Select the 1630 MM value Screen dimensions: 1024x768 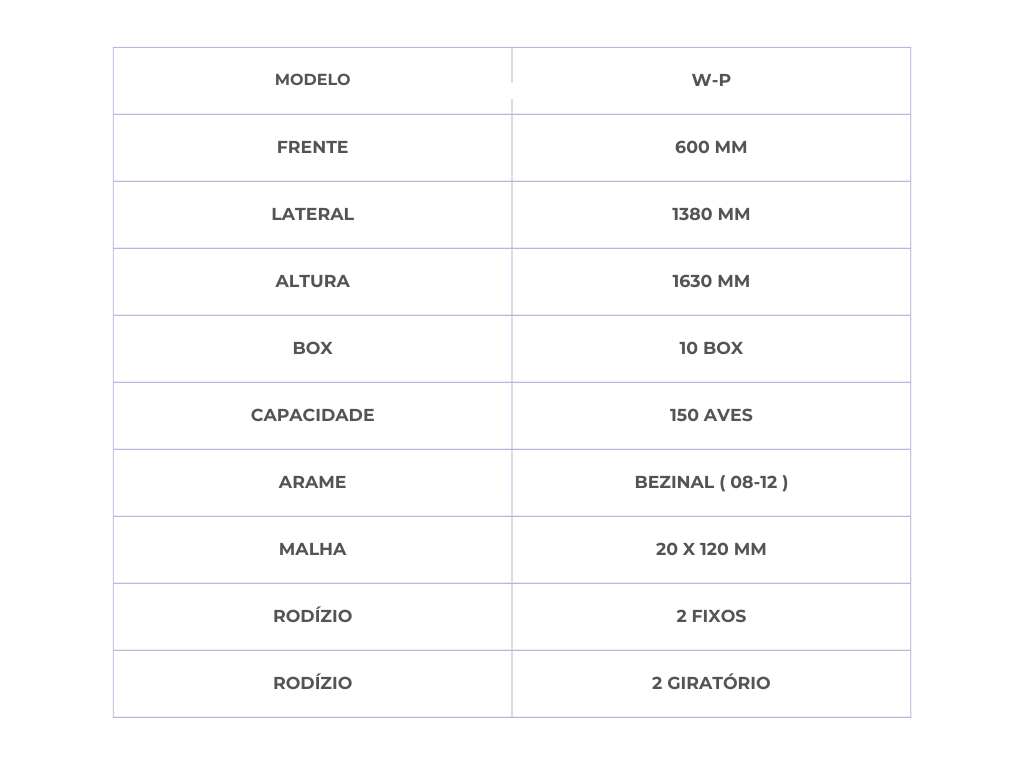pos(711,281)
